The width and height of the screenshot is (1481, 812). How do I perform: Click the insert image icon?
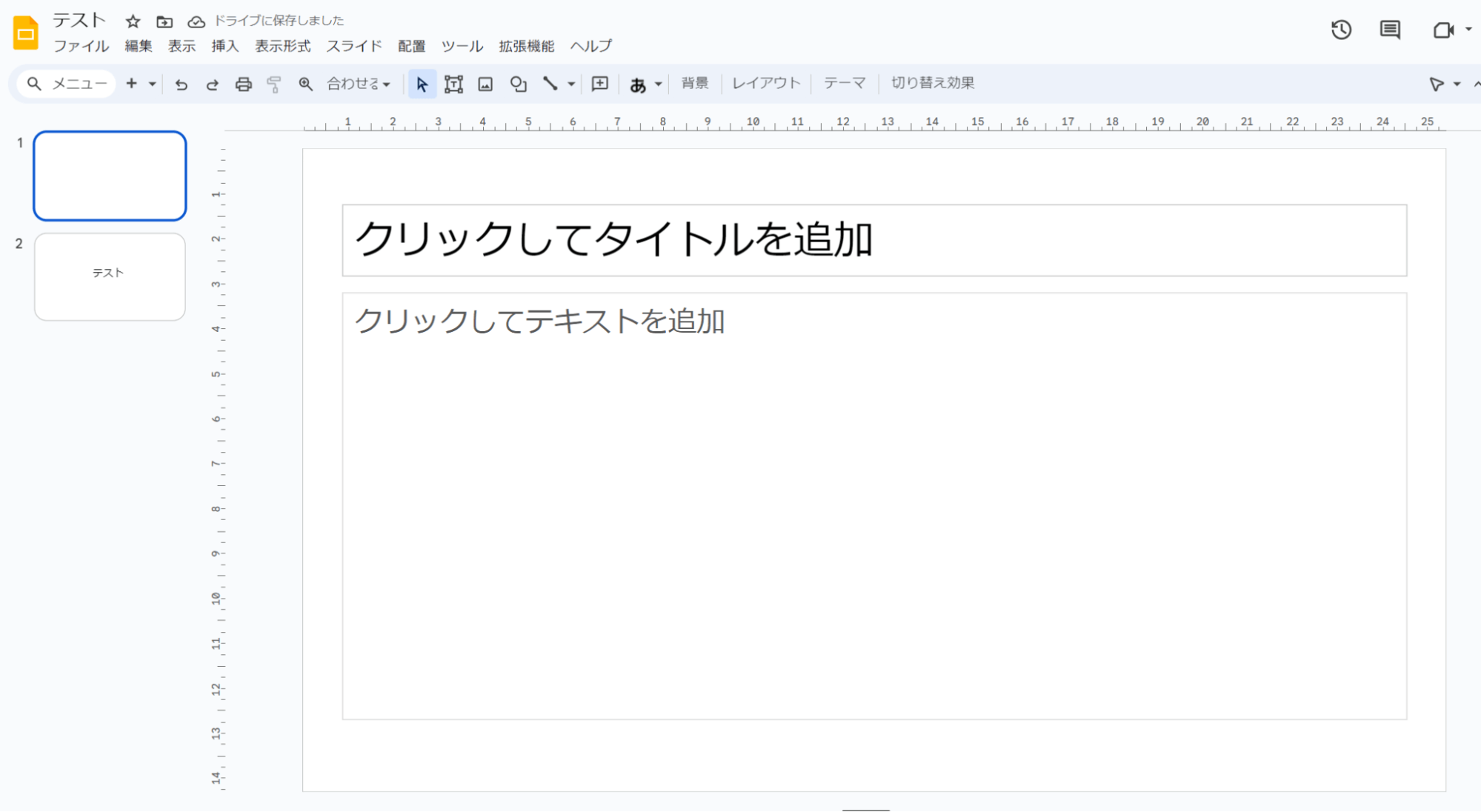pyautogui.click(x=485, y=84)
